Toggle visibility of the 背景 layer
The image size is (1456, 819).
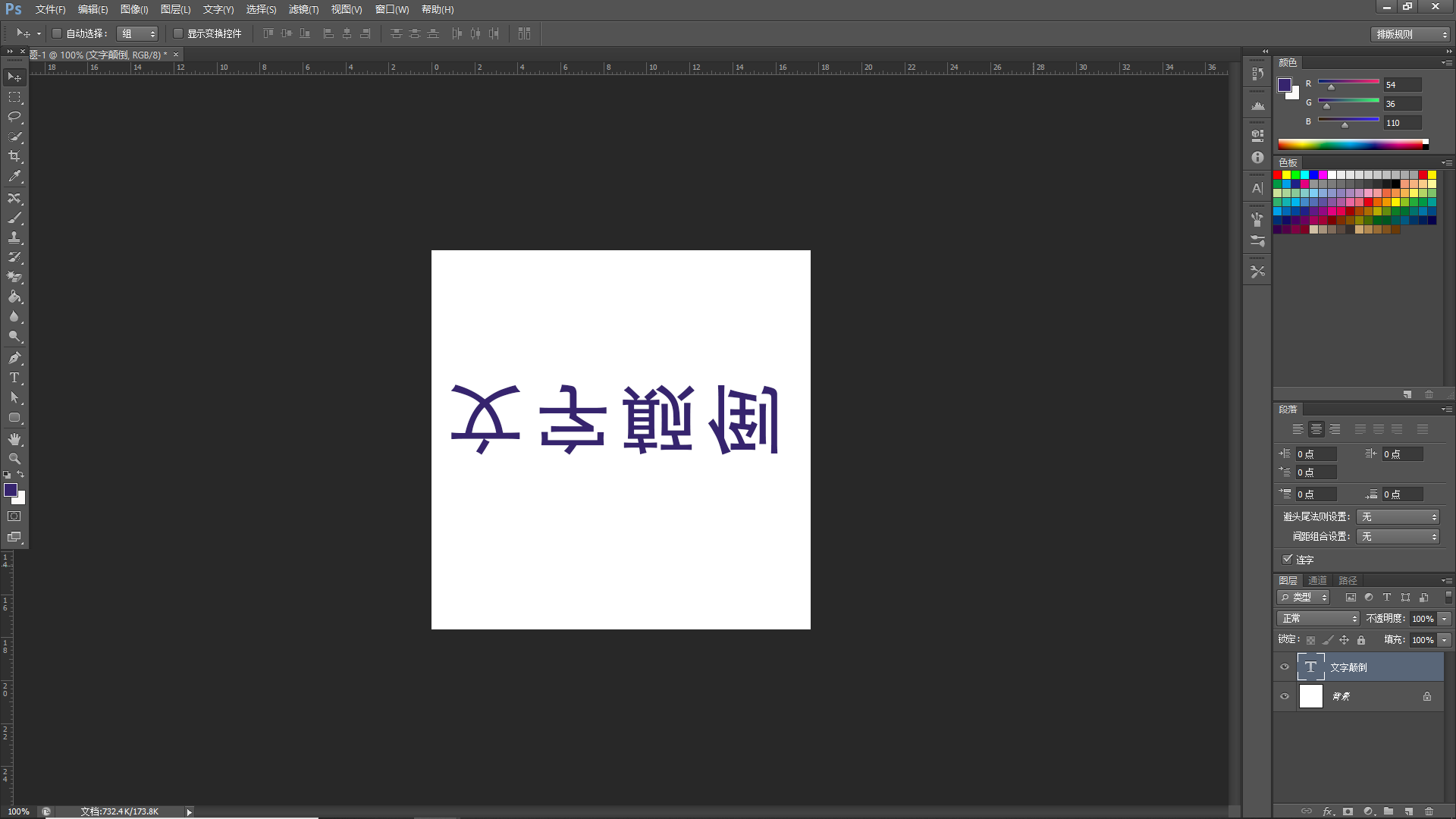point(1284,696)
